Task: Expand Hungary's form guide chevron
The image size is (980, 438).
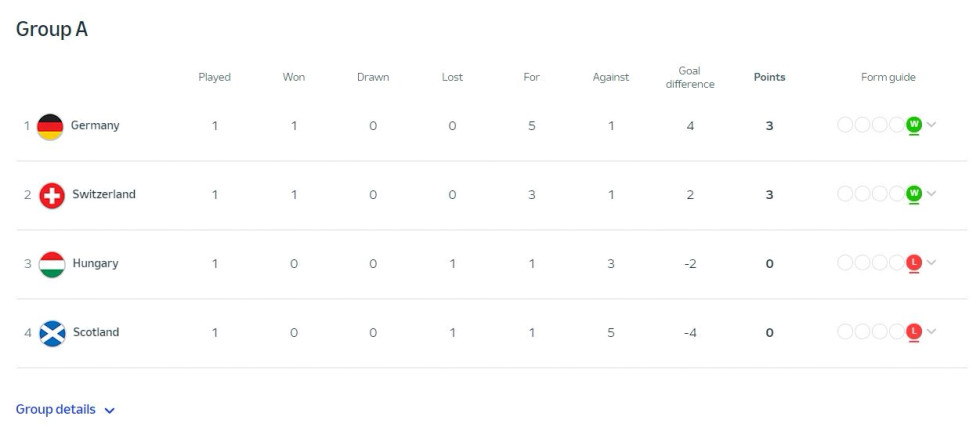Action: pyautogui.click(x=931, y=262)
